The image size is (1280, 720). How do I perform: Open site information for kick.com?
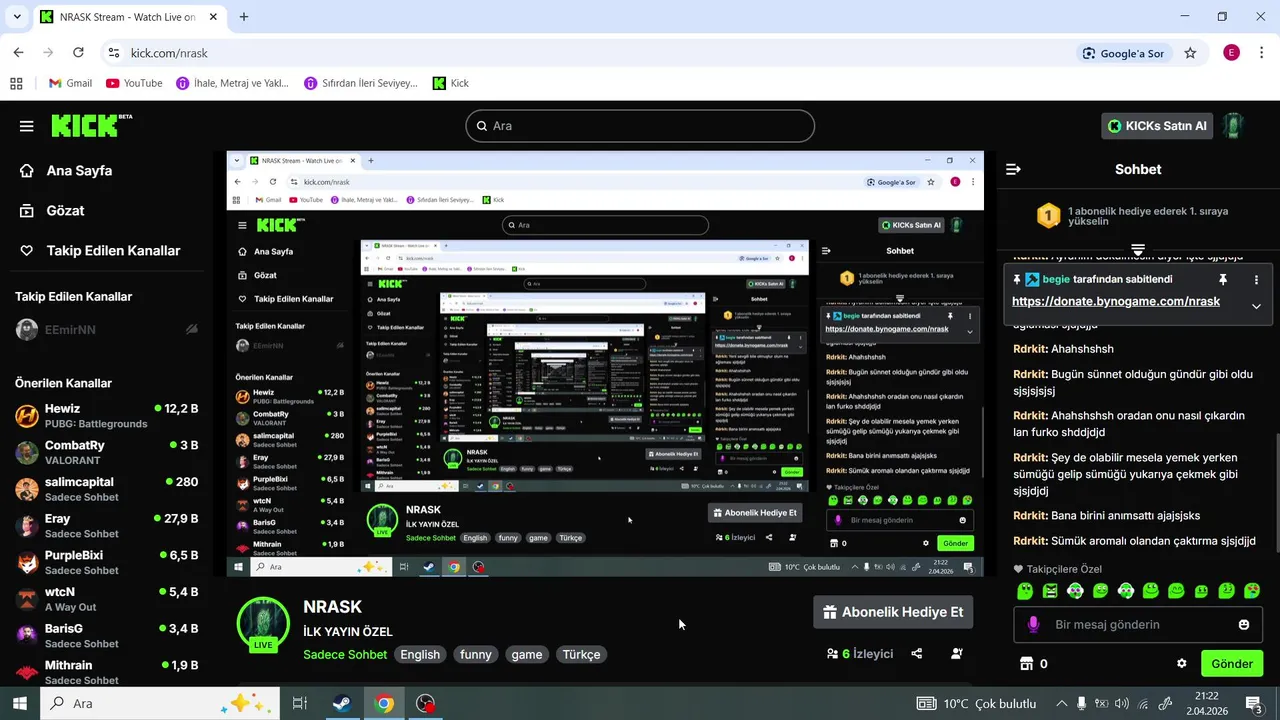pos(114,53)
